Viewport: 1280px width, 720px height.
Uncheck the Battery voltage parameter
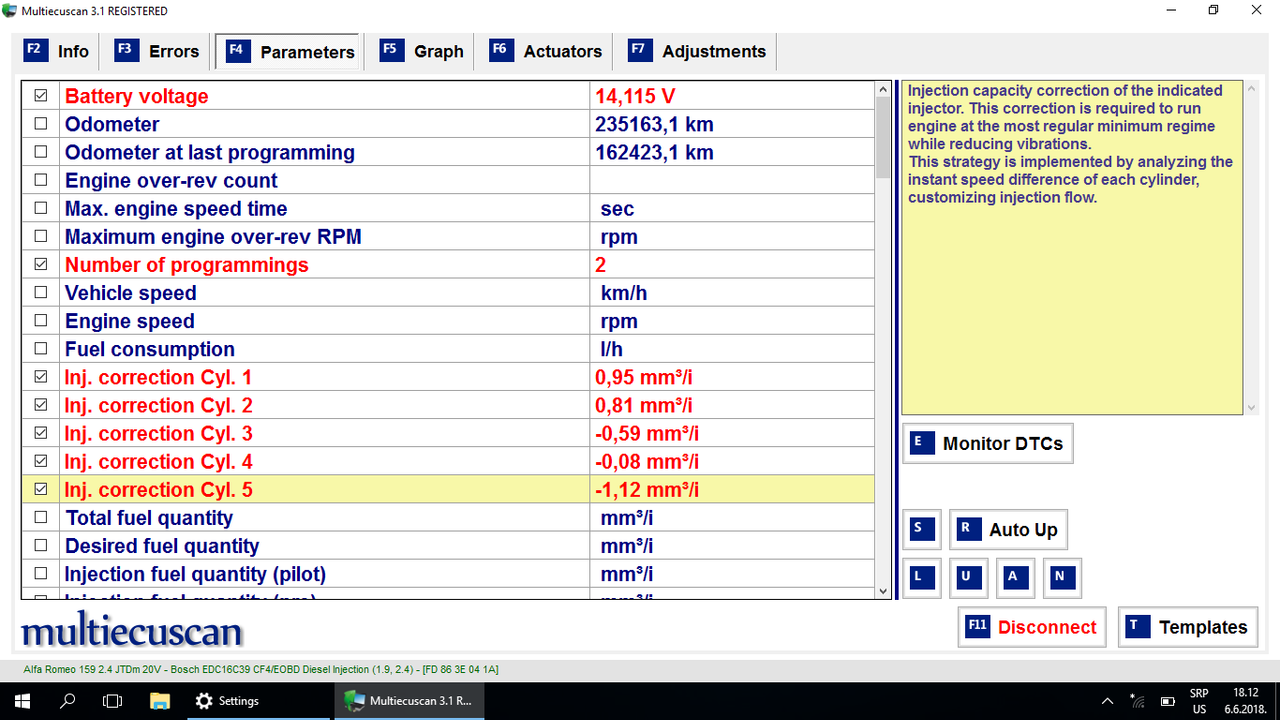(x=40, y=95)
